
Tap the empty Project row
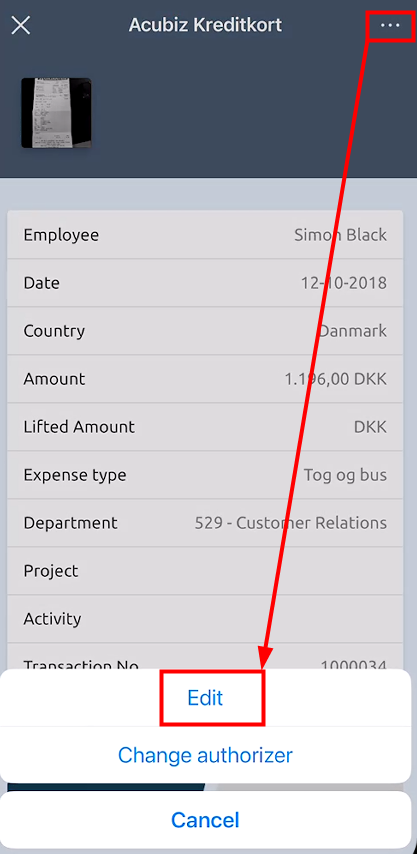(205, 571)
